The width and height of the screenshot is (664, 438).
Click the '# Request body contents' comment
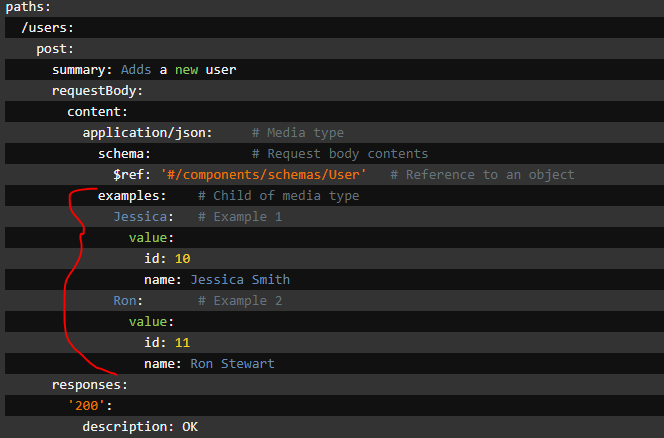[340, 154]
